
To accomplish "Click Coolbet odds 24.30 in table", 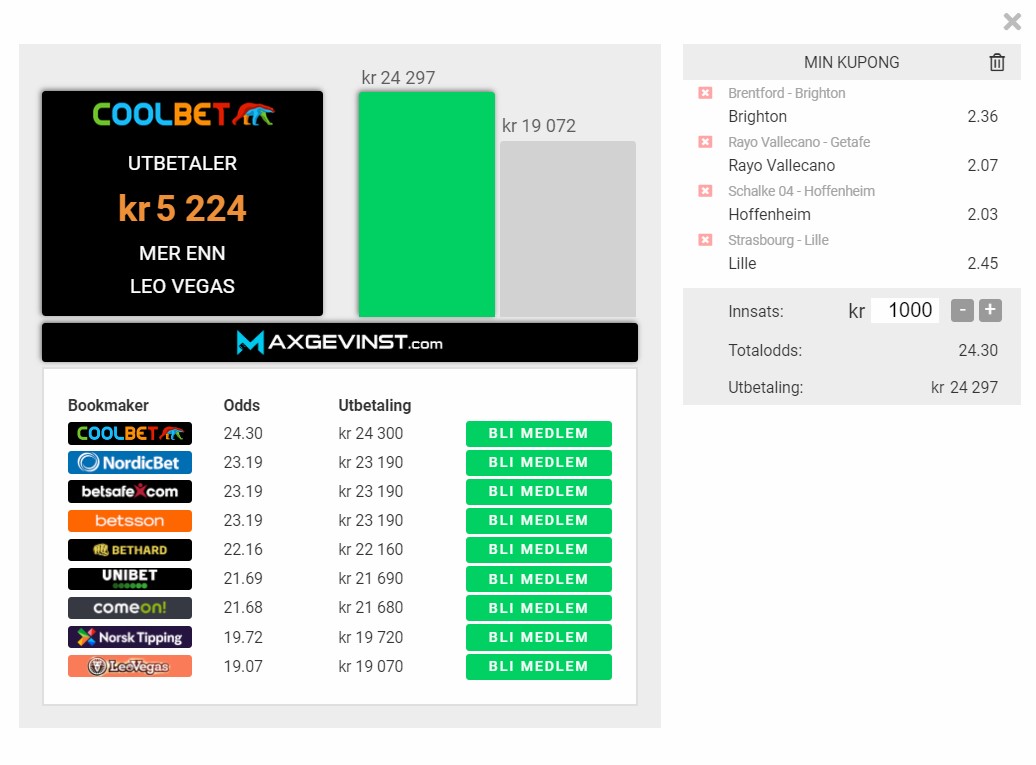I will pyautogui.click(x=243, y=433).
